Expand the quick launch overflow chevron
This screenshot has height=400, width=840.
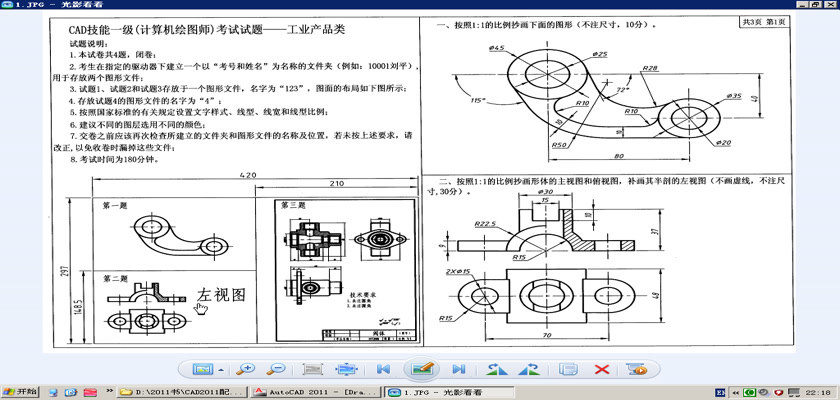coord(110,391)
